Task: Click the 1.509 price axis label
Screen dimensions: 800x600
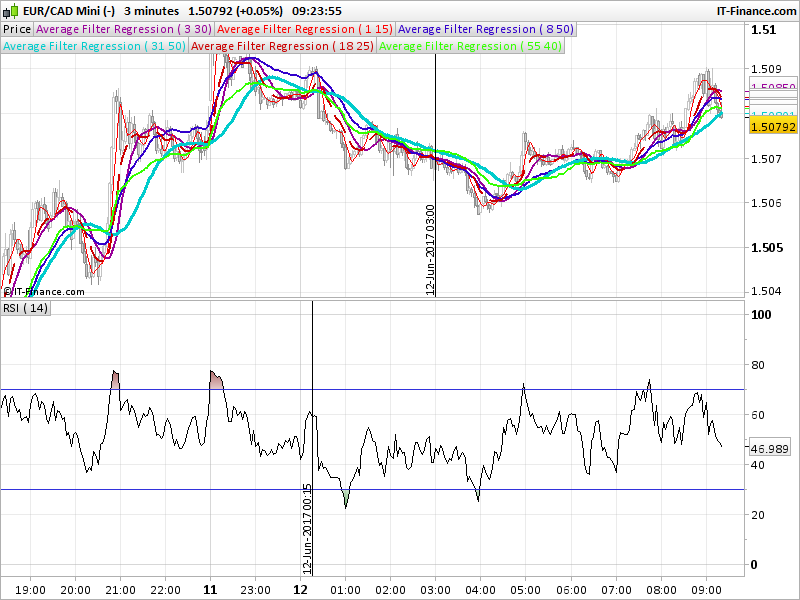Action: pos(766,69)
